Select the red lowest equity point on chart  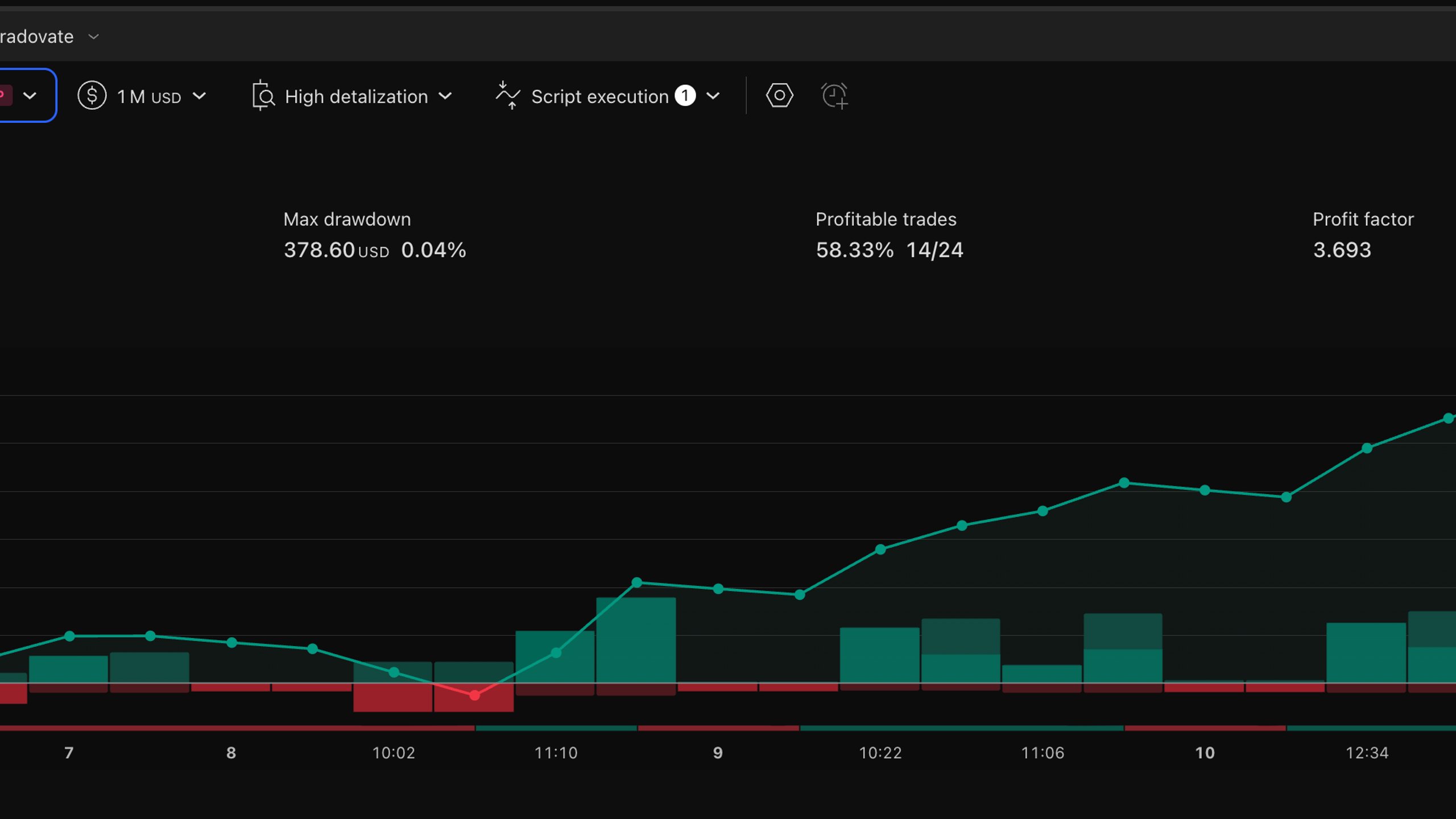coord(474,695)
